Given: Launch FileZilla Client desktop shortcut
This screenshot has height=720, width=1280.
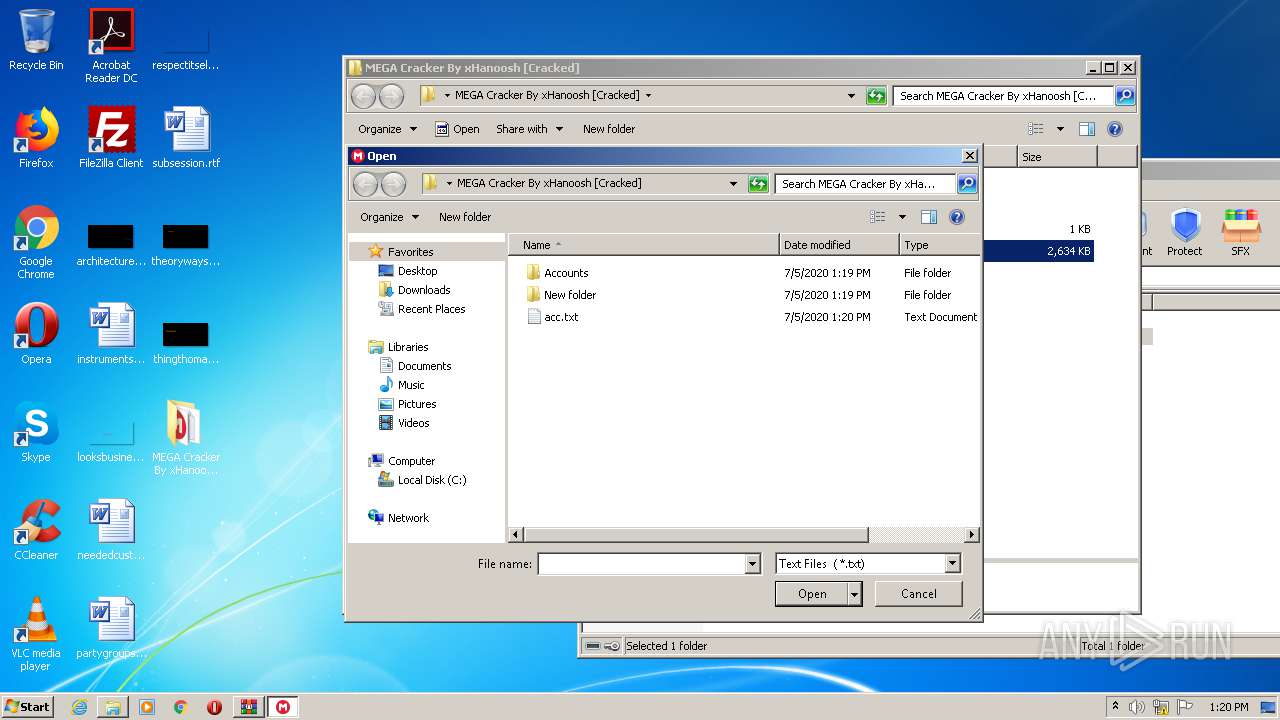Looking at the screenshot, I should click(111, 138).
